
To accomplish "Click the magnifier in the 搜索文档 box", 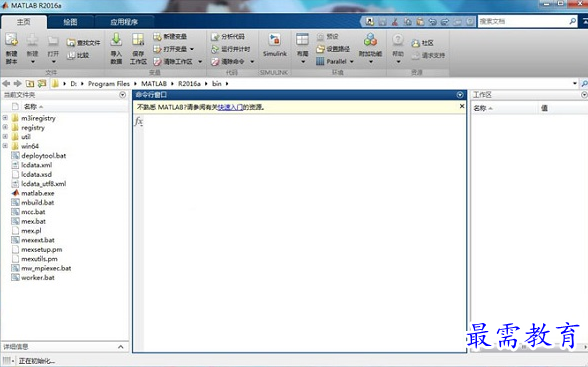I will click(572, 21).
